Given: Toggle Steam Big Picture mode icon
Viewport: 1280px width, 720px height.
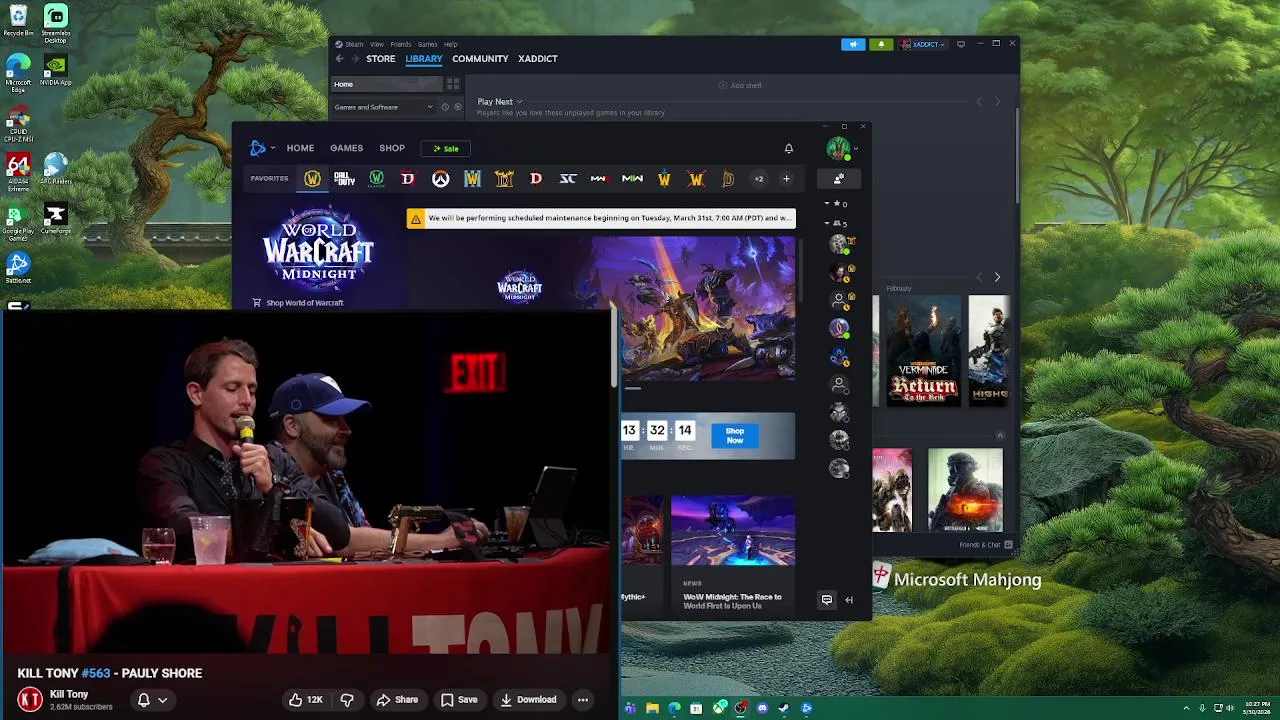Looking at the screenshot, I should 961,44.
